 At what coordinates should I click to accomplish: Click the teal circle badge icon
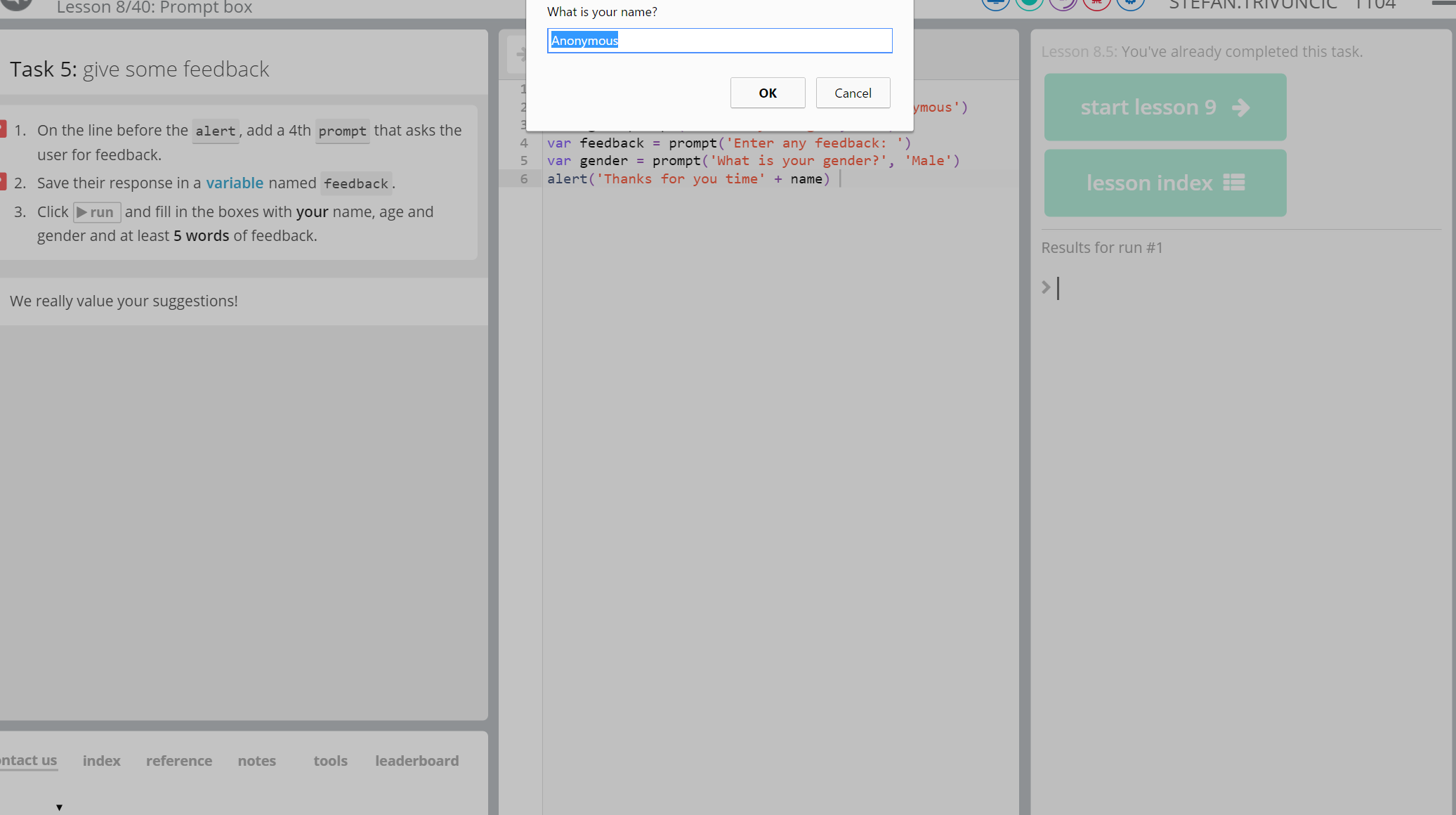coord(1029,3)
